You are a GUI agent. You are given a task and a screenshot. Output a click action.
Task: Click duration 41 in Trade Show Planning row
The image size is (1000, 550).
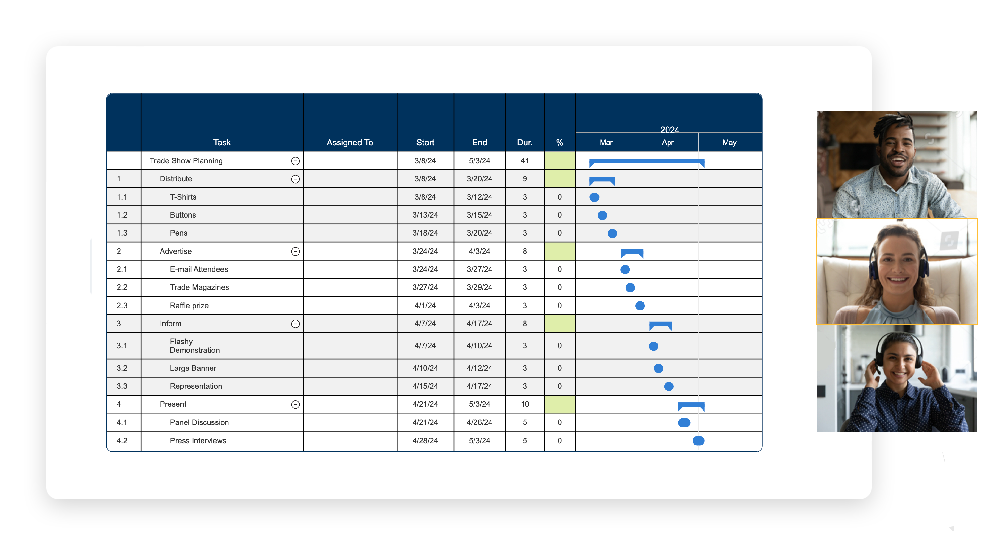click(525, 161)
